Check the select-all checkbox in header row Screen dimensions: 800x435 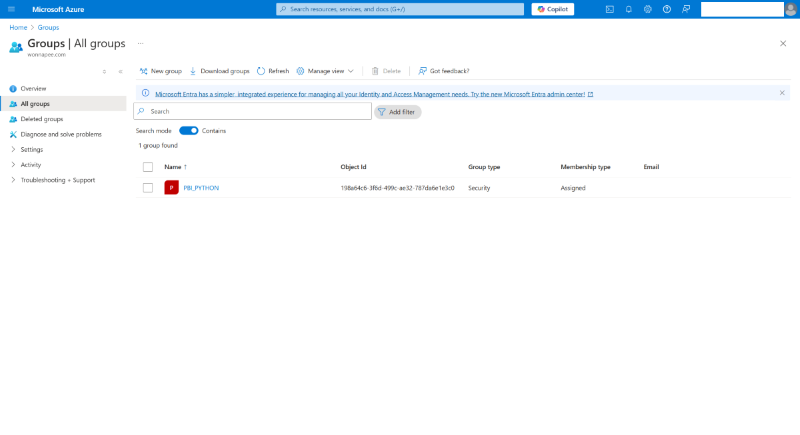click(x=148, y=167)
